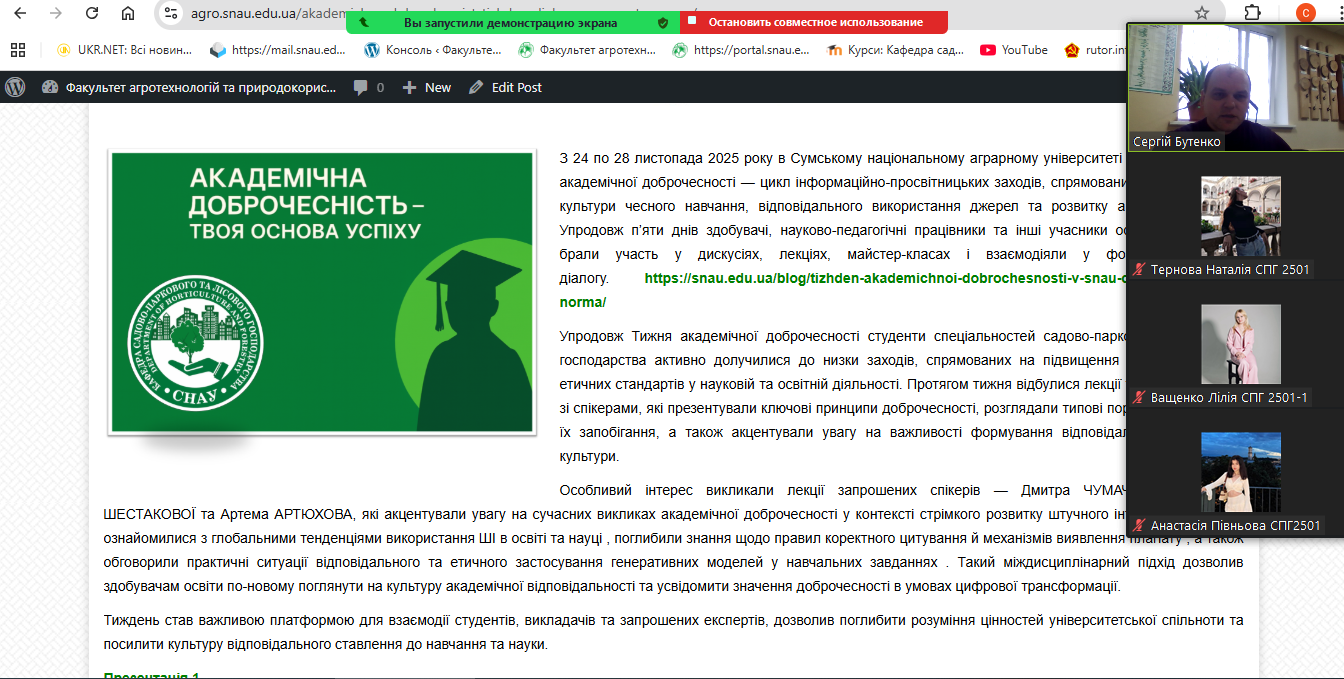Click Edit Post in admin bar

505,87
